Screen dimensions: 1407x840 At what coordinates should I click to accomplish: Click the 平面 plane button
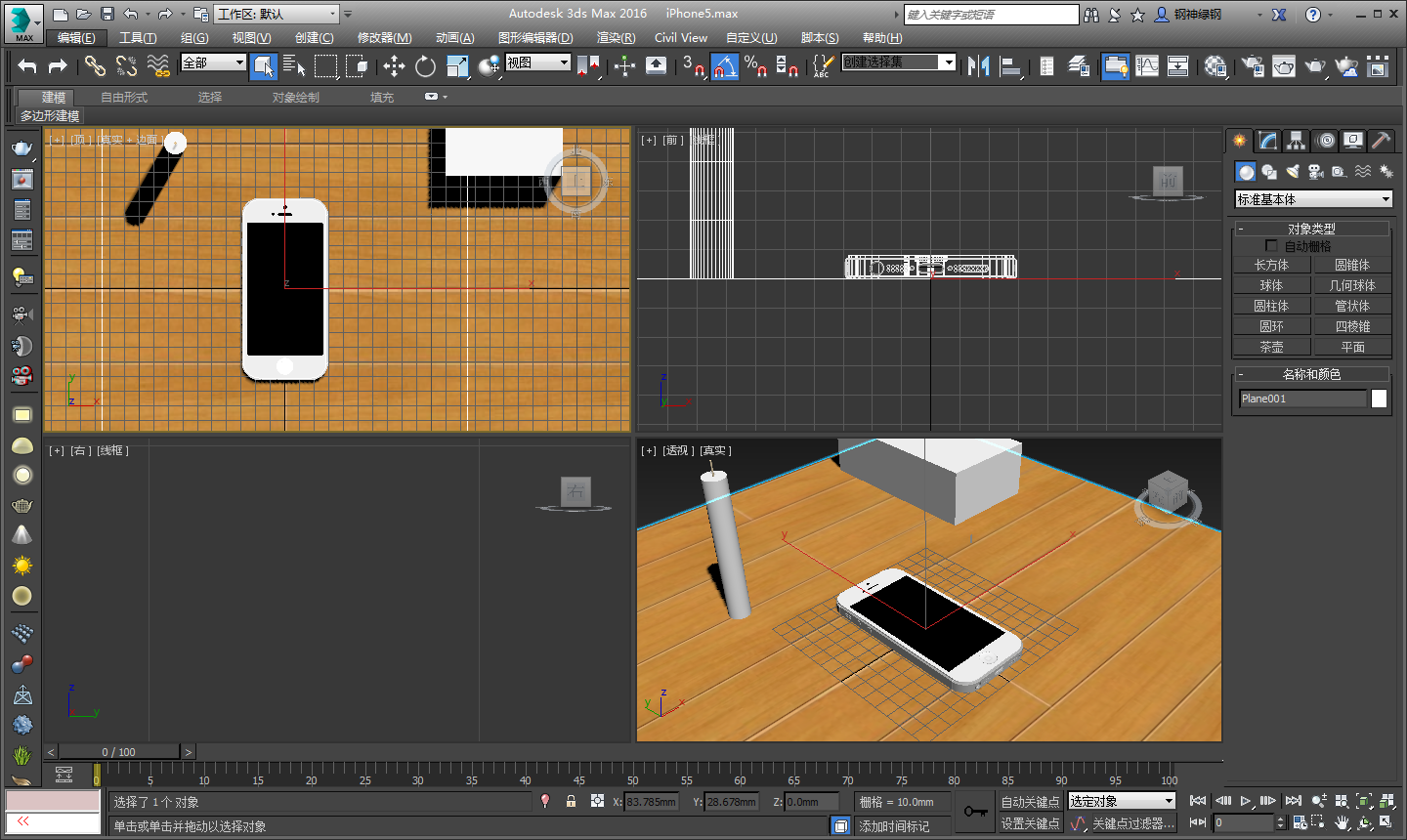[x=1352, y=347]
